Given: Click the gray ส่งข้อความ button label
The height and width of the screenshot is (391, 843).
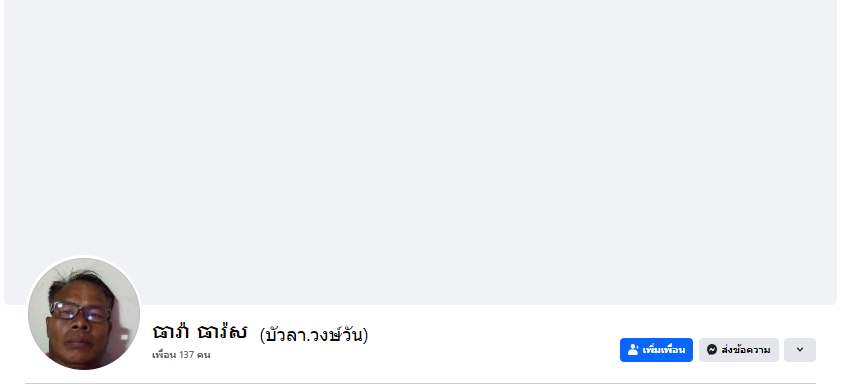Looking at the screenshot, I should 746,350.
